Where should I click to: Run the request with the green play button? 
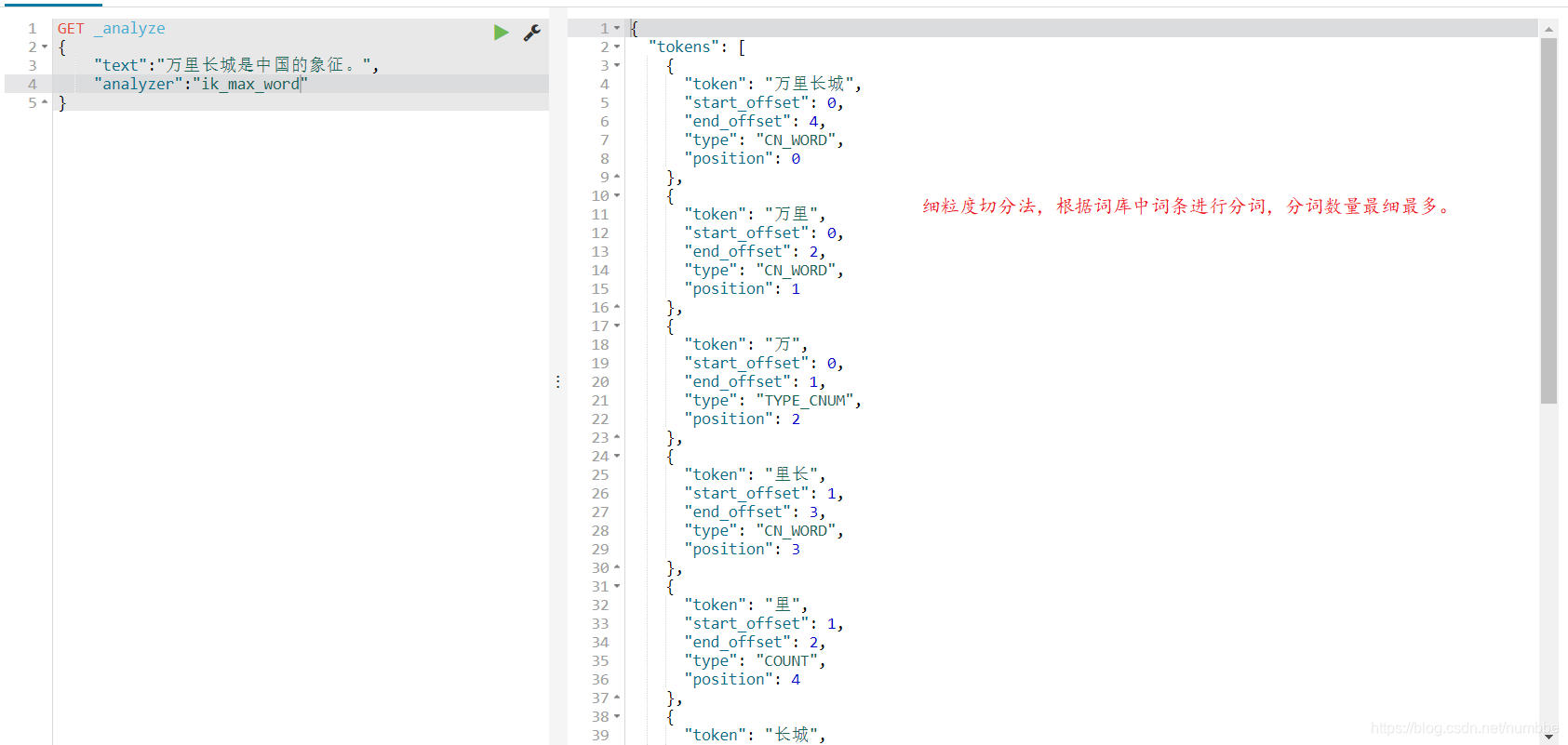coord(501,33)
